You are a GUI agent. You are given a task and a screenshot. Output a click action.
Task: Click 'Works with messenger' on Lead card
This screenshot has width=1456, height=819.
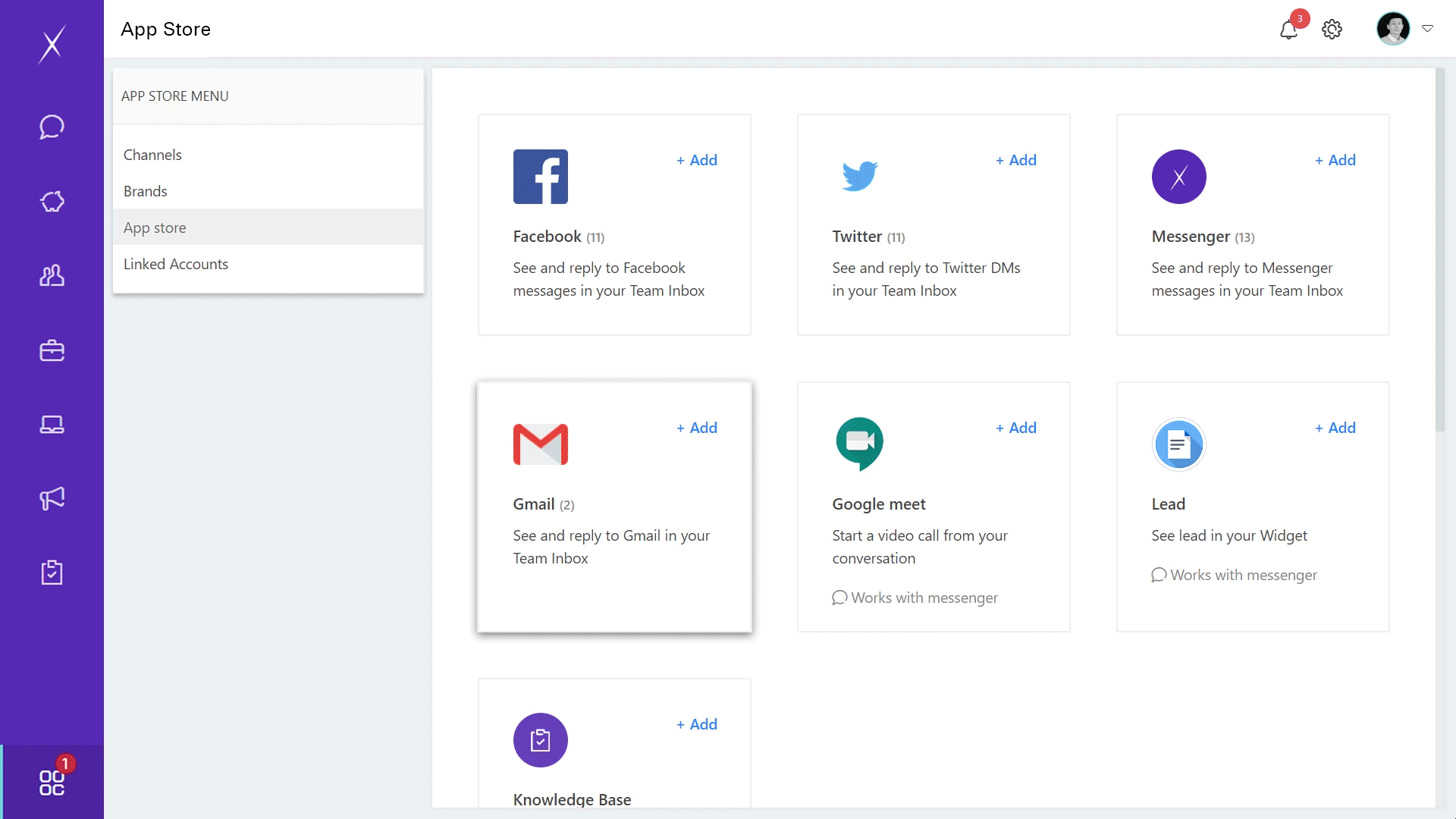1235,575
